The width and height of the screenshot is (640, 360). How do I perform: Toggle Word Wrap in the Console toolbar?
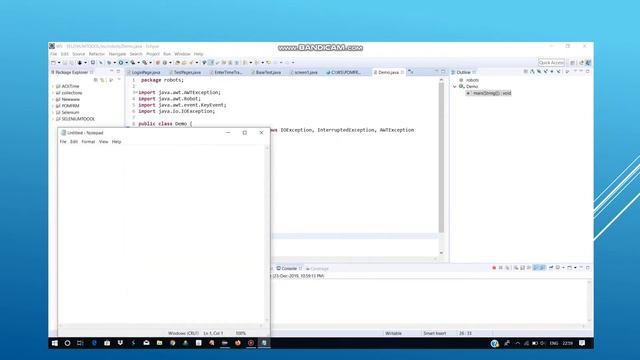click(x=528, y=268)
